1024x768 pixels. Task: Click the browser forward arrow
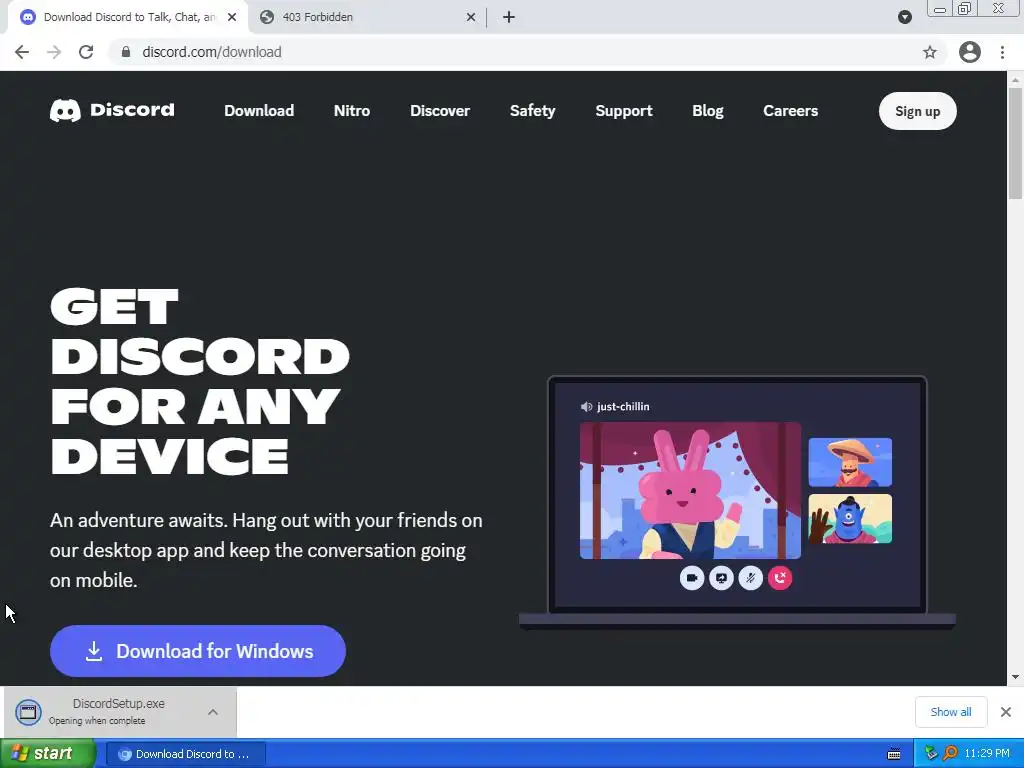(54, 52)
